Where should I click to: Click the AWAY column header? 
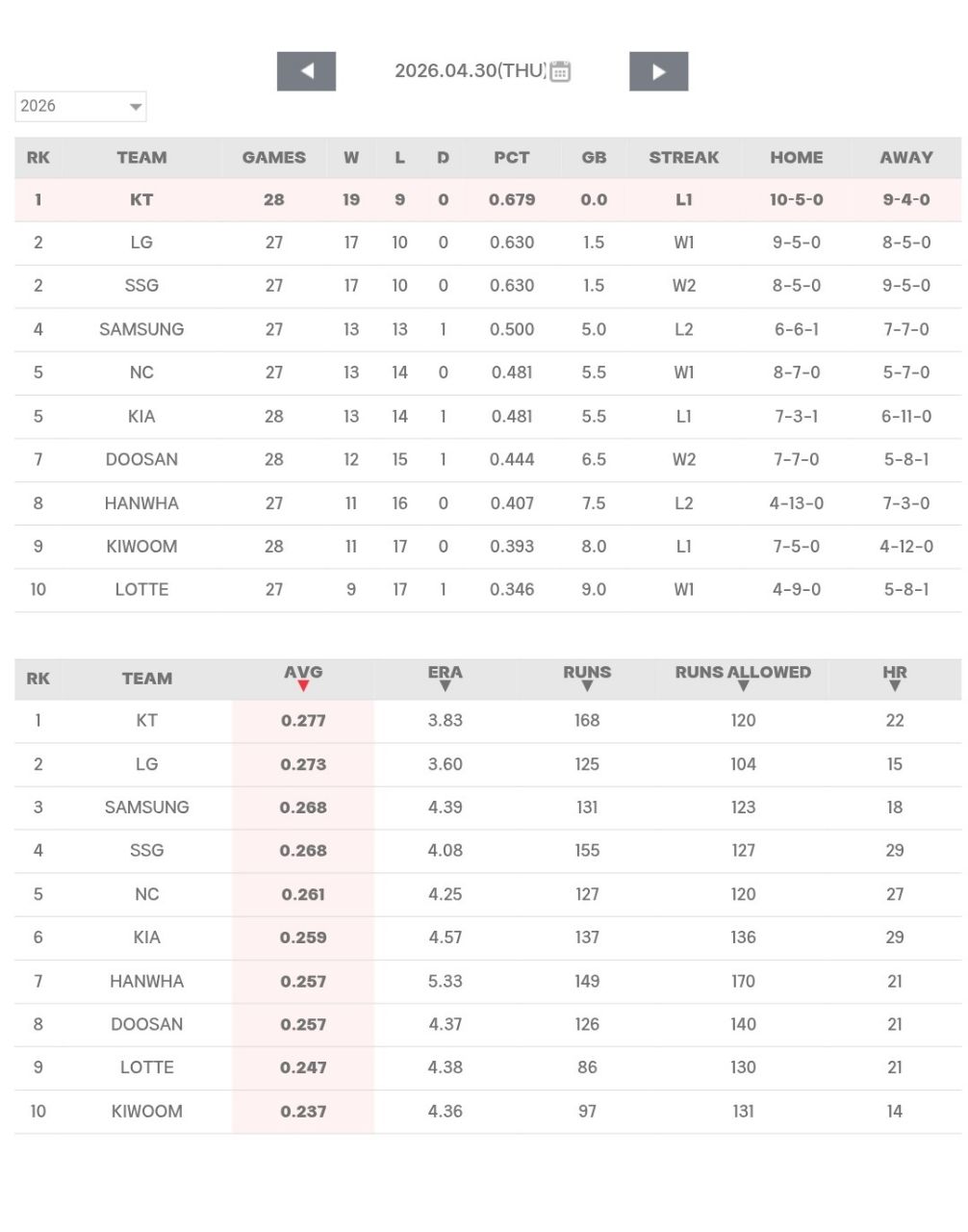click(905, 157)
